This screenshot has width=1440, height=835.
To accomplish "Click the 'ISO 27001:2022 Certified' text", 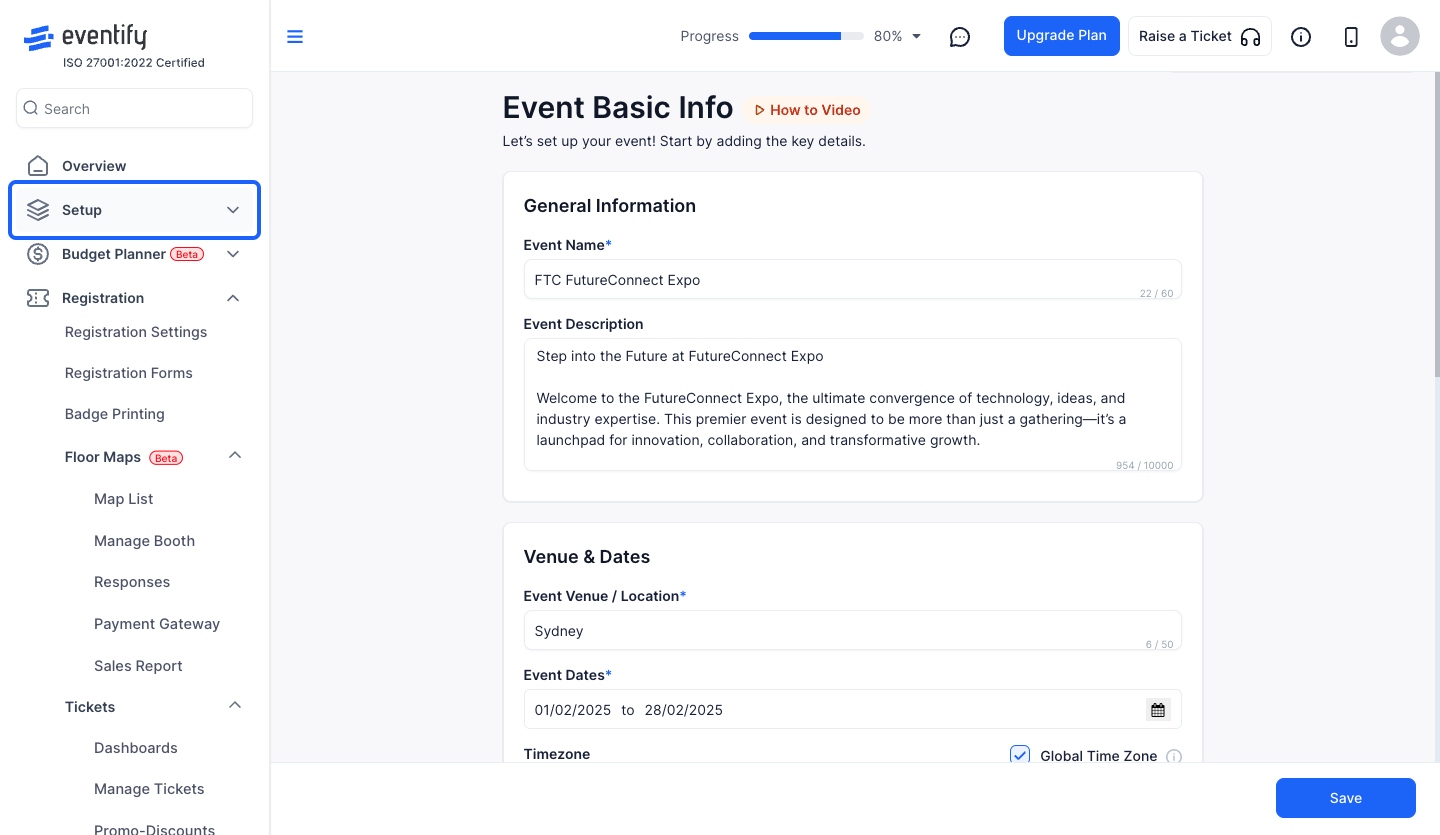I will pos(134,63).
